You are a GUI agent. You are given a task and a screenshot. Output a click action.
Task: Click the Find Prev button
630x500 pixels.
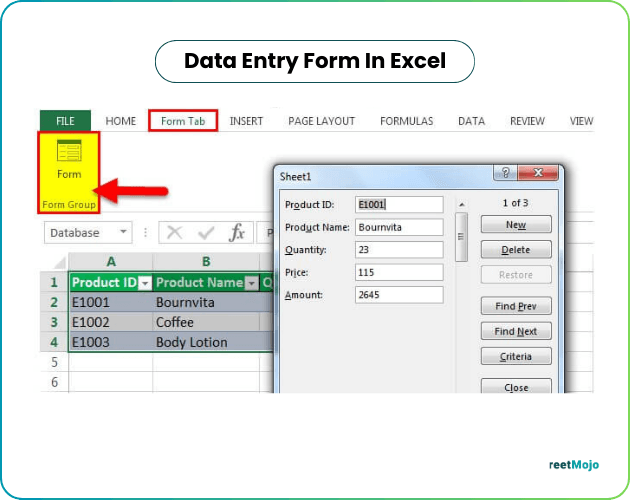click(516, 306)
